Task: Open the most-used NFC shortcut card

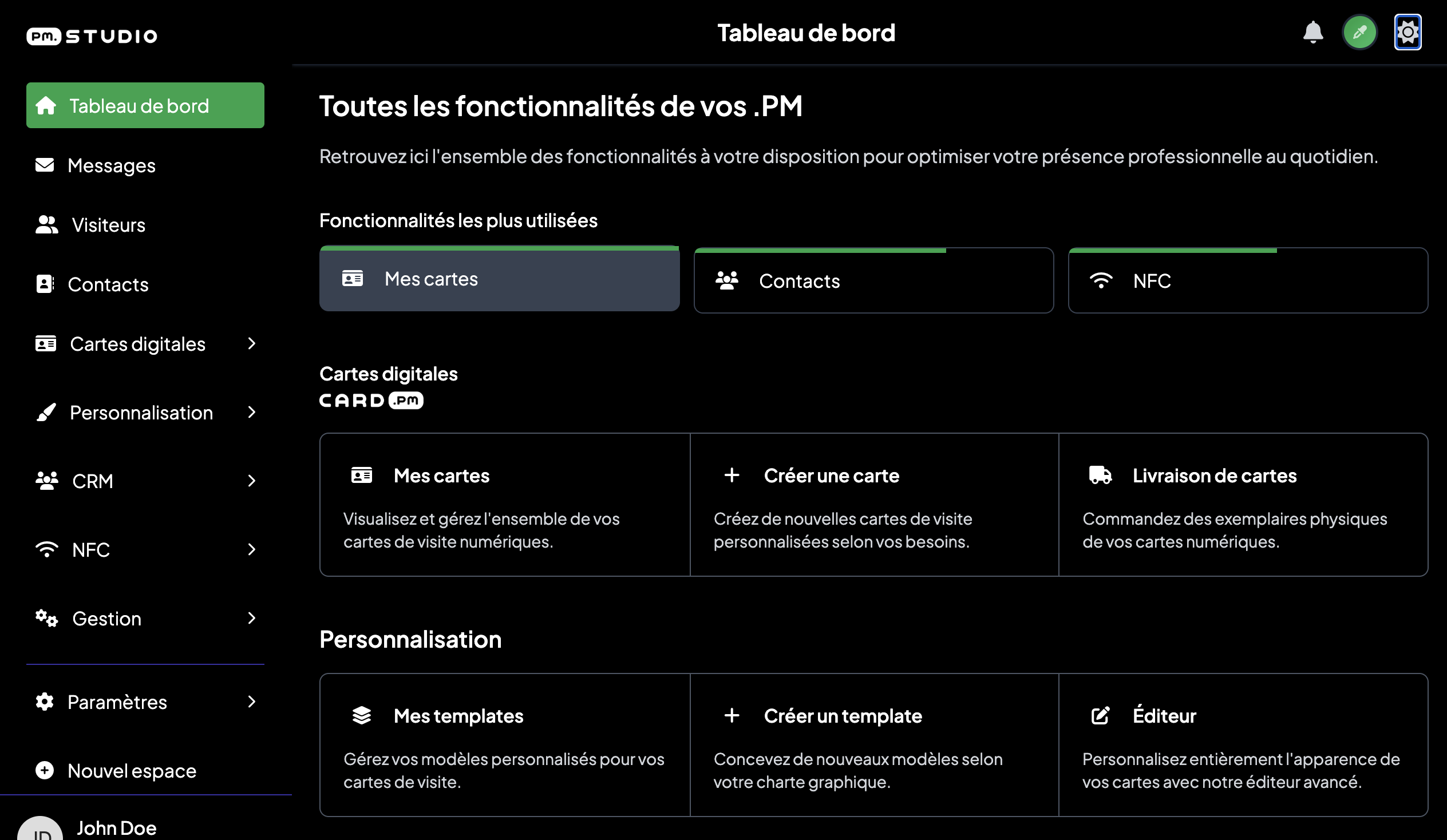Action: coord(1248,280)
